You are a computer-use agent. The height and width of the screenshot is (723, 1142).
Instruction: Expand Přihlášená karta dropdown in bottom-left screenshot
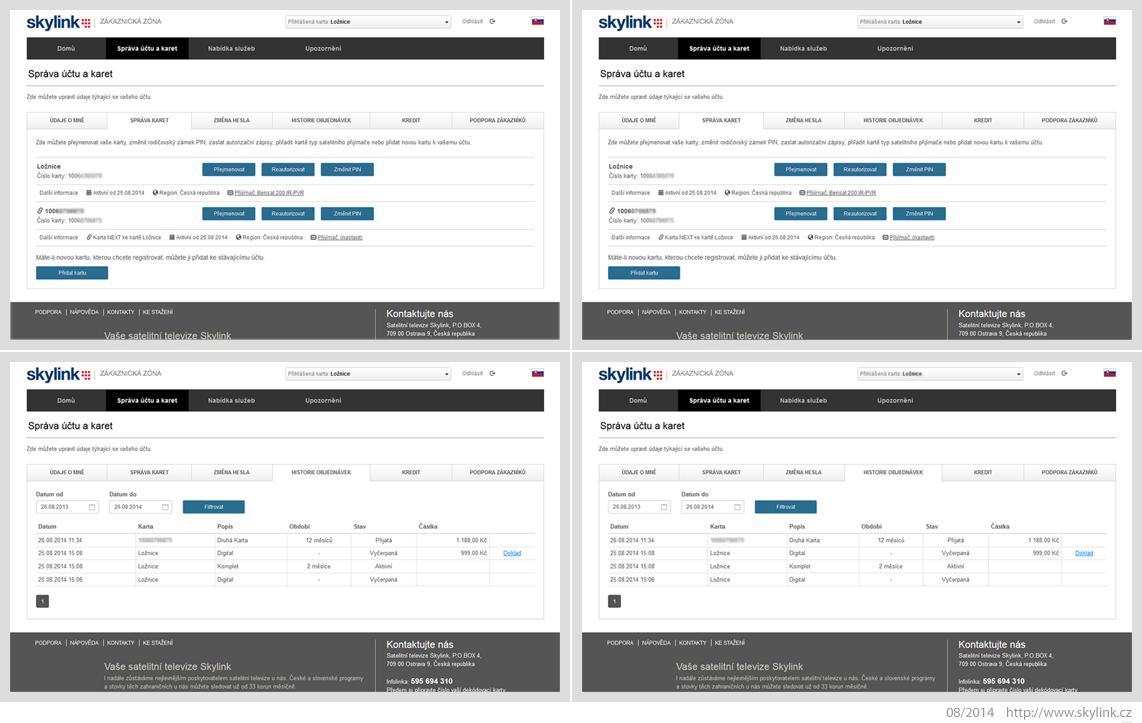368,374
